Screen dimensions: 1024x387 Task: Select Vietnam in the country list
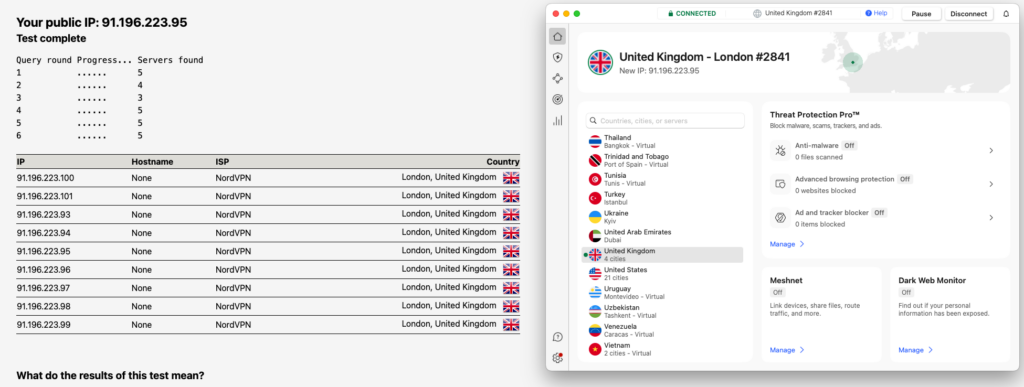pyautogui.click(x=662, y=349)
